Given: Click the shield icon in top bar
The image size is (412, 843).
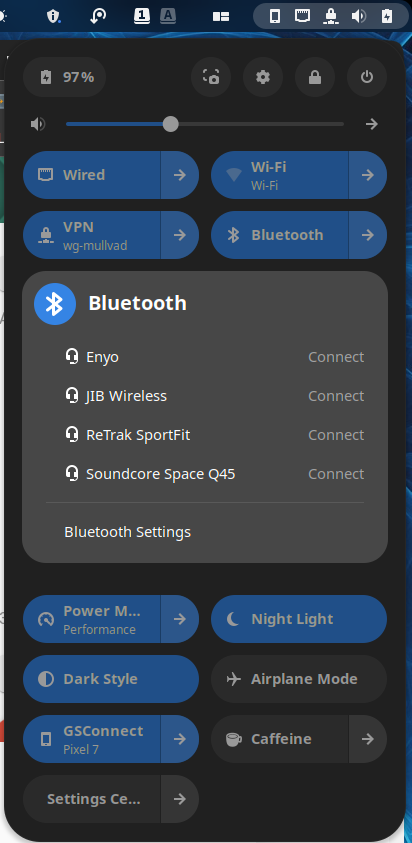Looking at the screenshot, I should (53, 16).
